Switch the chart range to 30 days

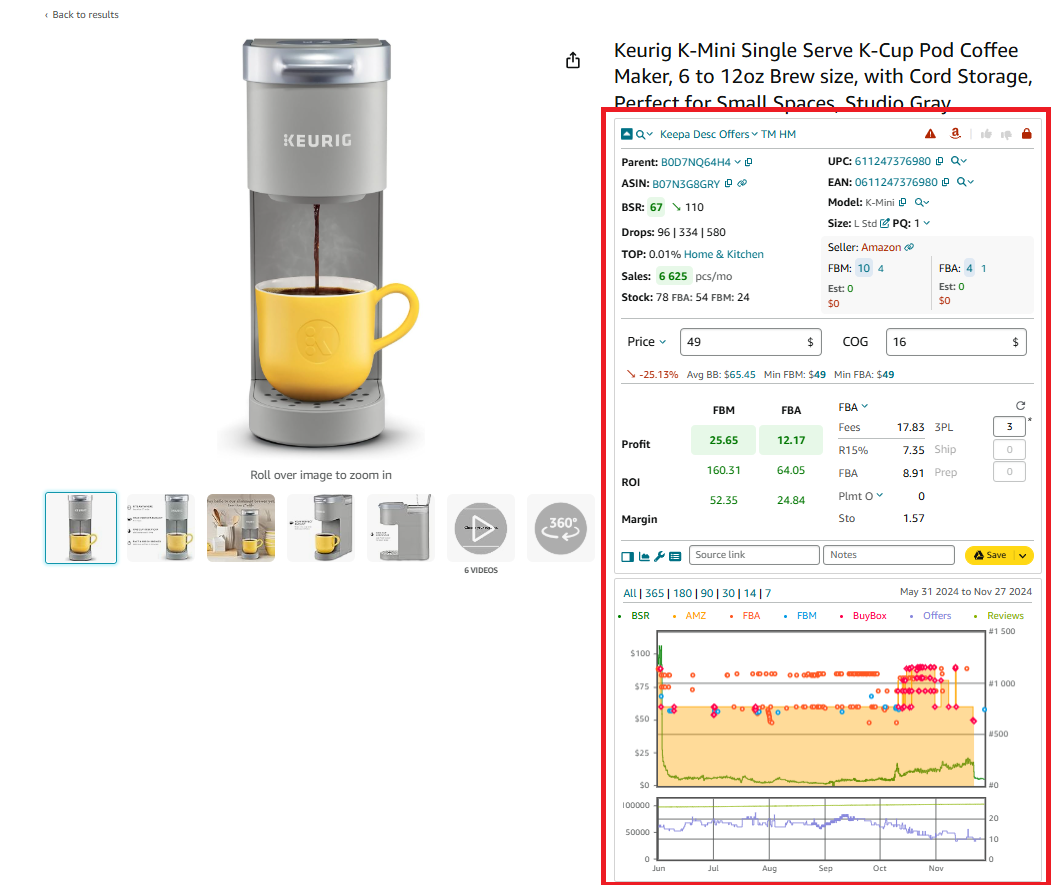730,593
